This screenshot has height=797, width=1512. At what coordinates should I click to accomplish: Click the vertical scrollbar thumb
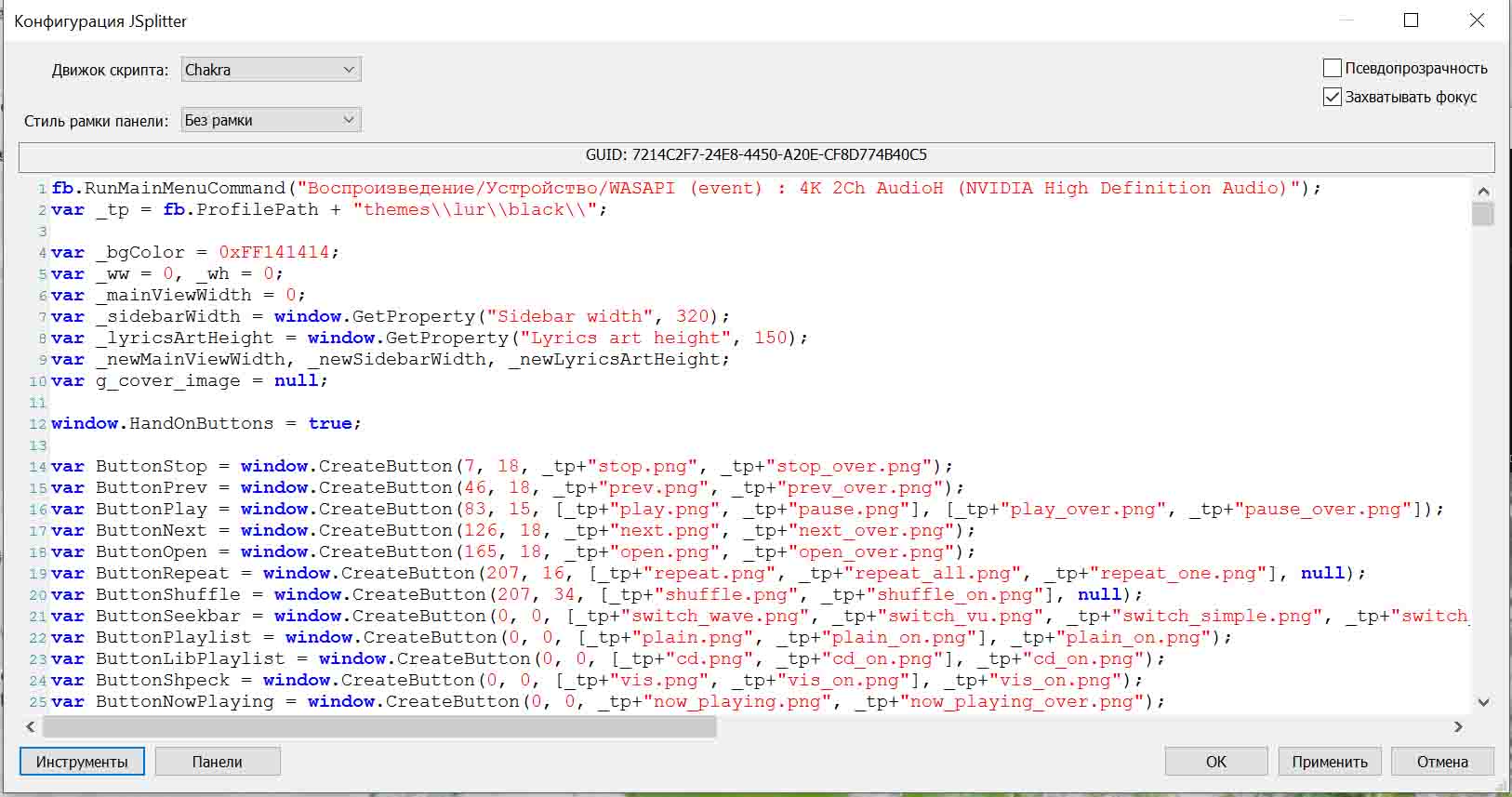pyautogui.click(x=1483, y=214)
